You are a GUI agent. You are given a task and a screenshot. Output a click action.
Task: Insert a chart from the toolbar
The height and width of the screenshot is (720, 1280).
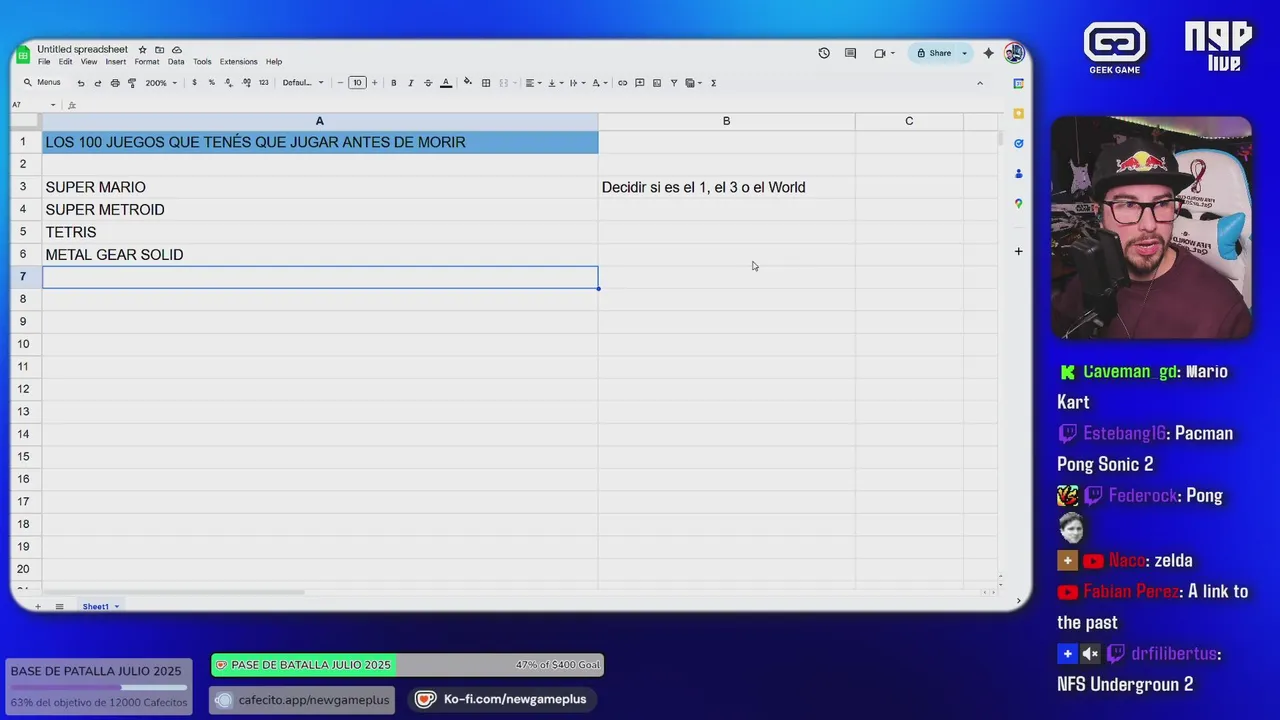tap(657, 83)
